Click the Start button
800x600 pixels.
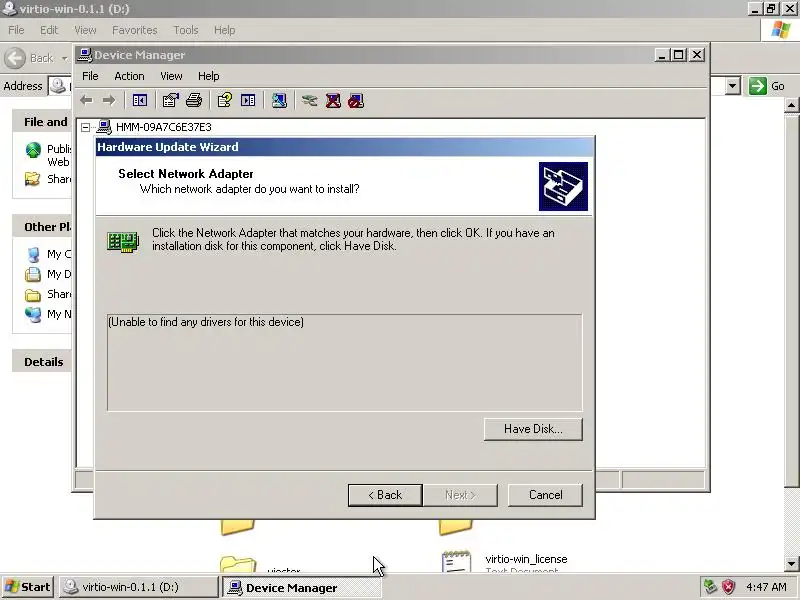[x=28, y=587]
